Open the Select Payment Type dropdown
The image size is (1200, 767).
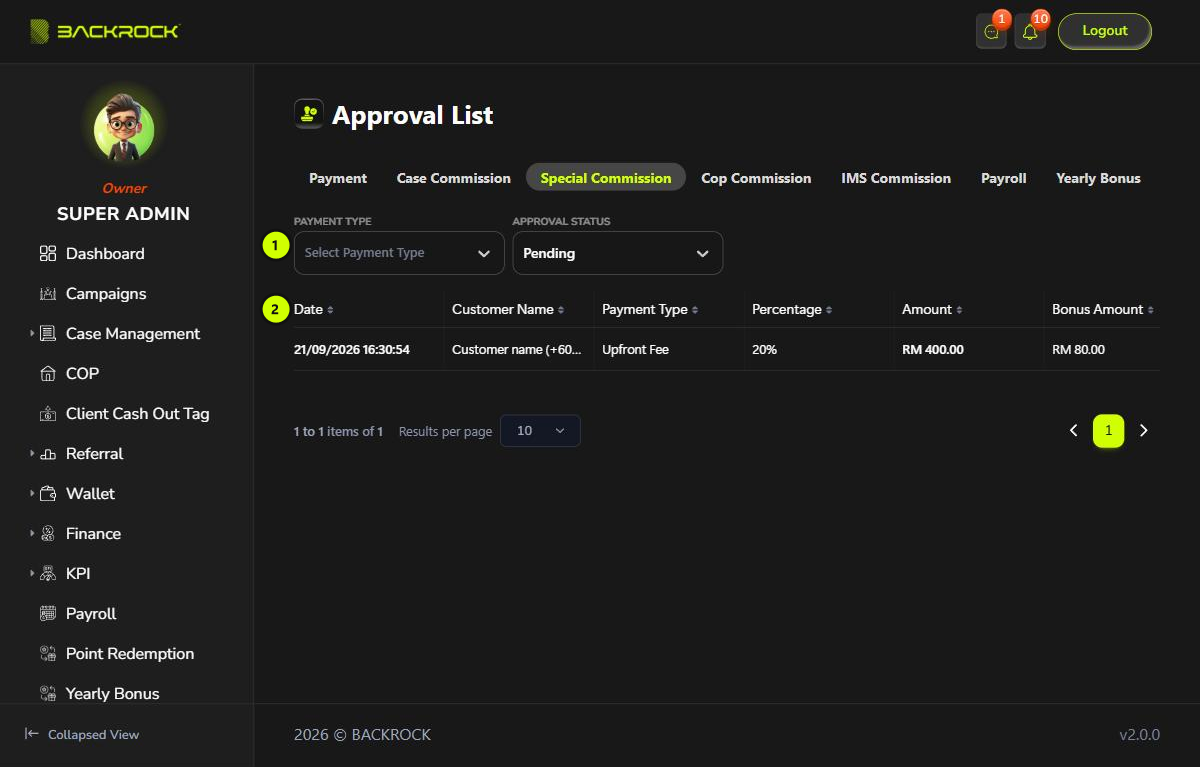[x=399, y=253]
